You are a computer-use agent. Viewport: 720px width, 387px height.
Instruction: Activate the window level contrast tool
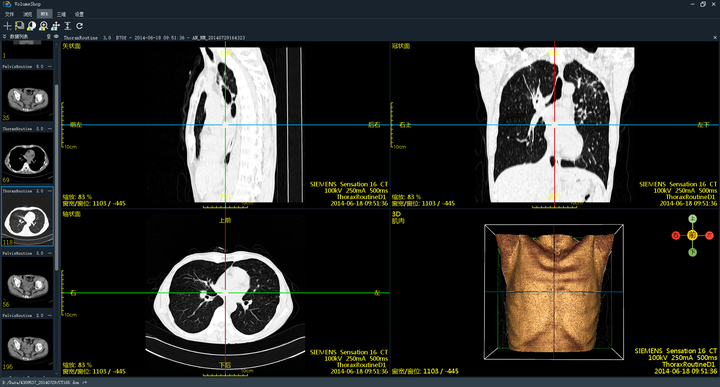[32, 26]
